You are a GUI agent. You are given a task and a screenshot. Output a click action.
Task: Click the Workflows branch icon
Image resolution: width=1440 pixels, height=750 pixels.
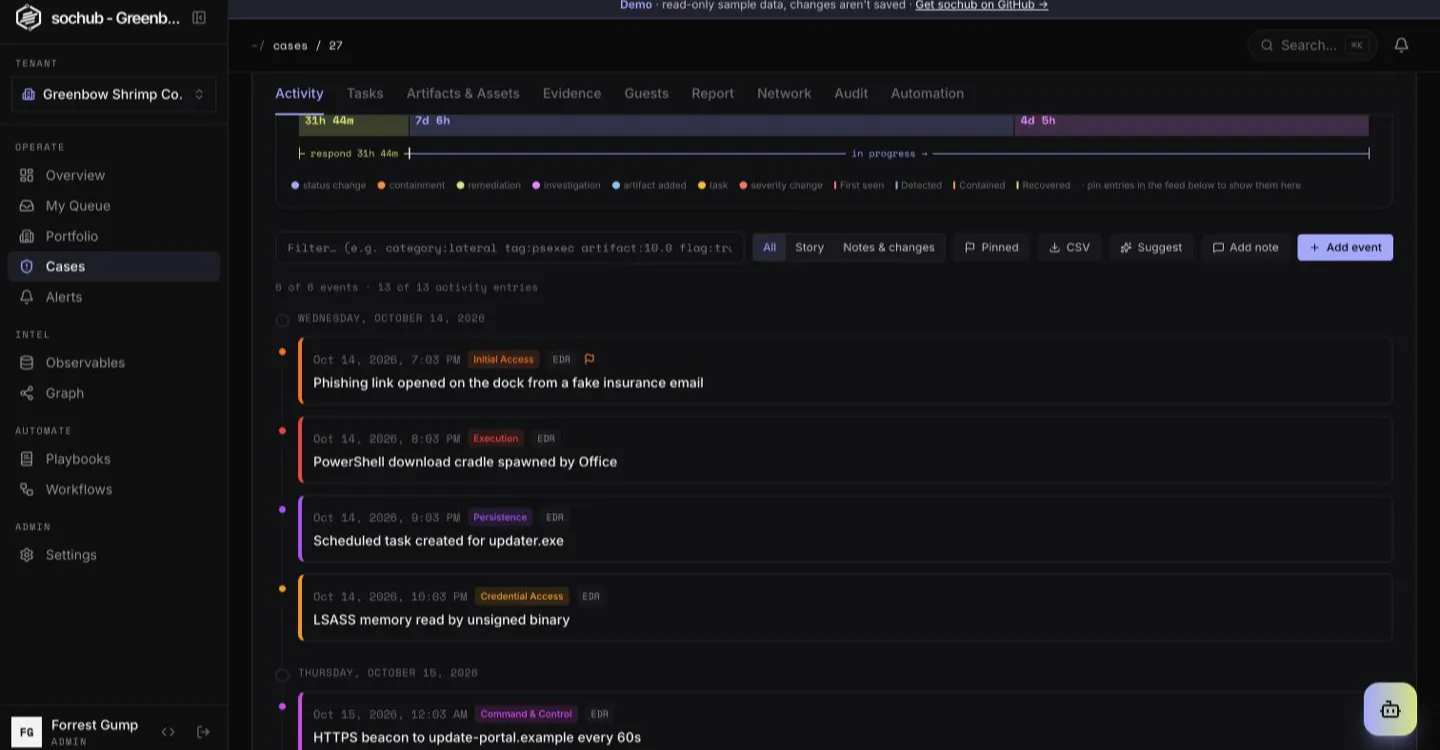[x=27, y=489]
